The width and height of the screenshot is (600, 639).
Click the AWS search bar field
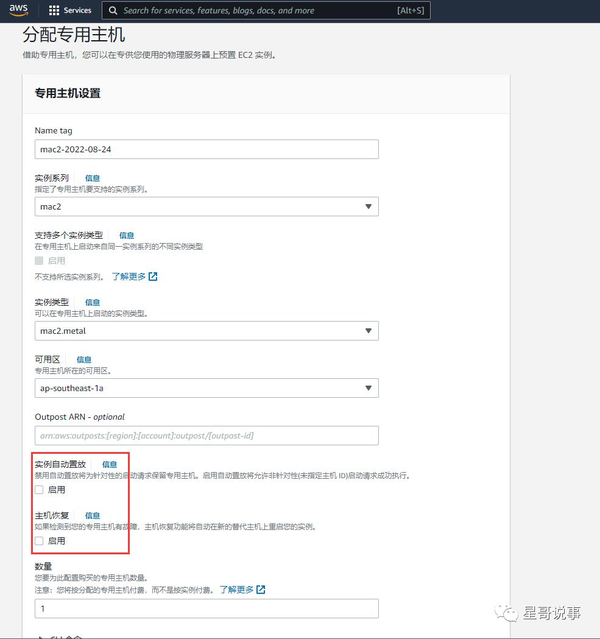[266, 11]
